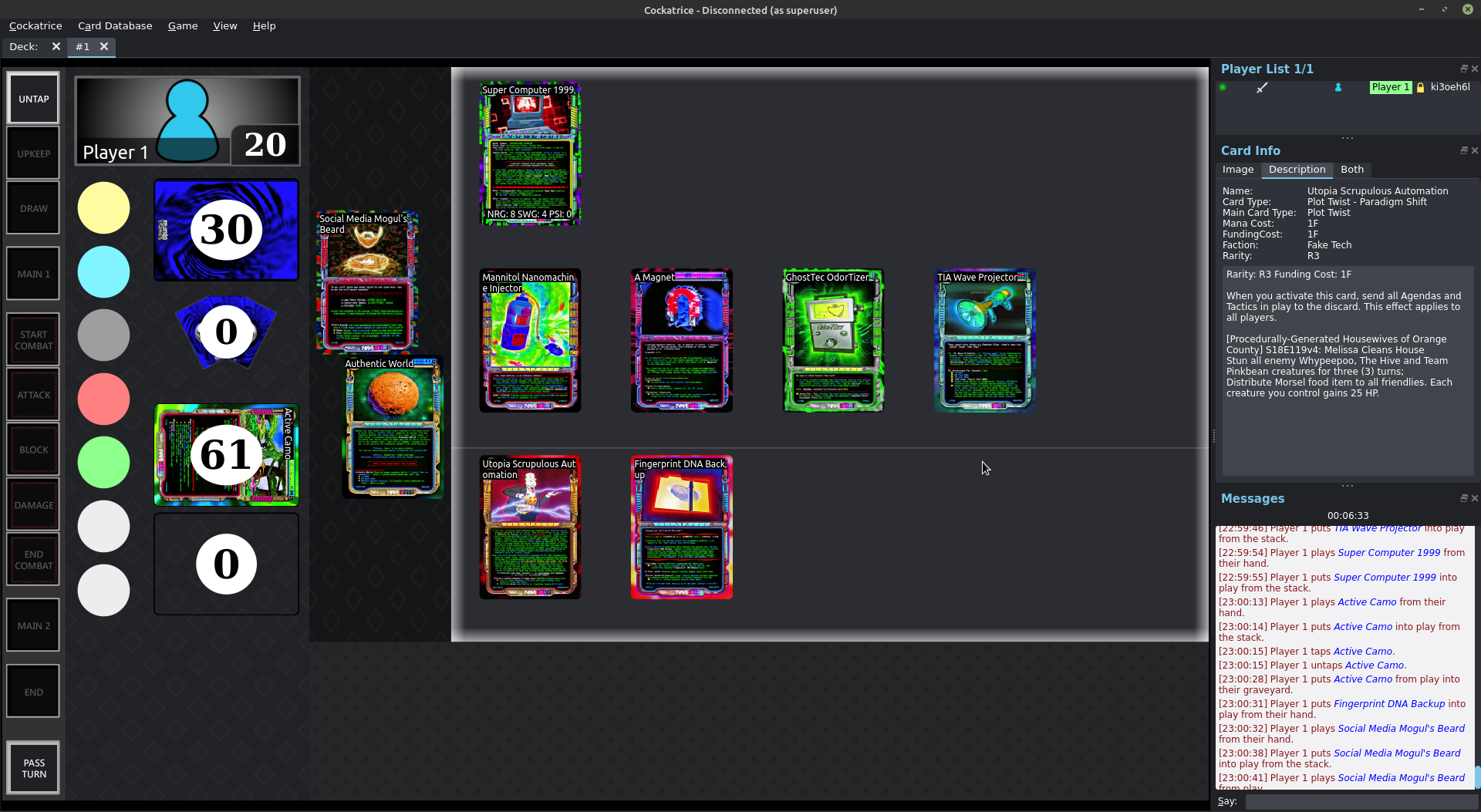Click the blue user icon in Player List
Screen dimensions: 1481x812
click(1338, 87)
